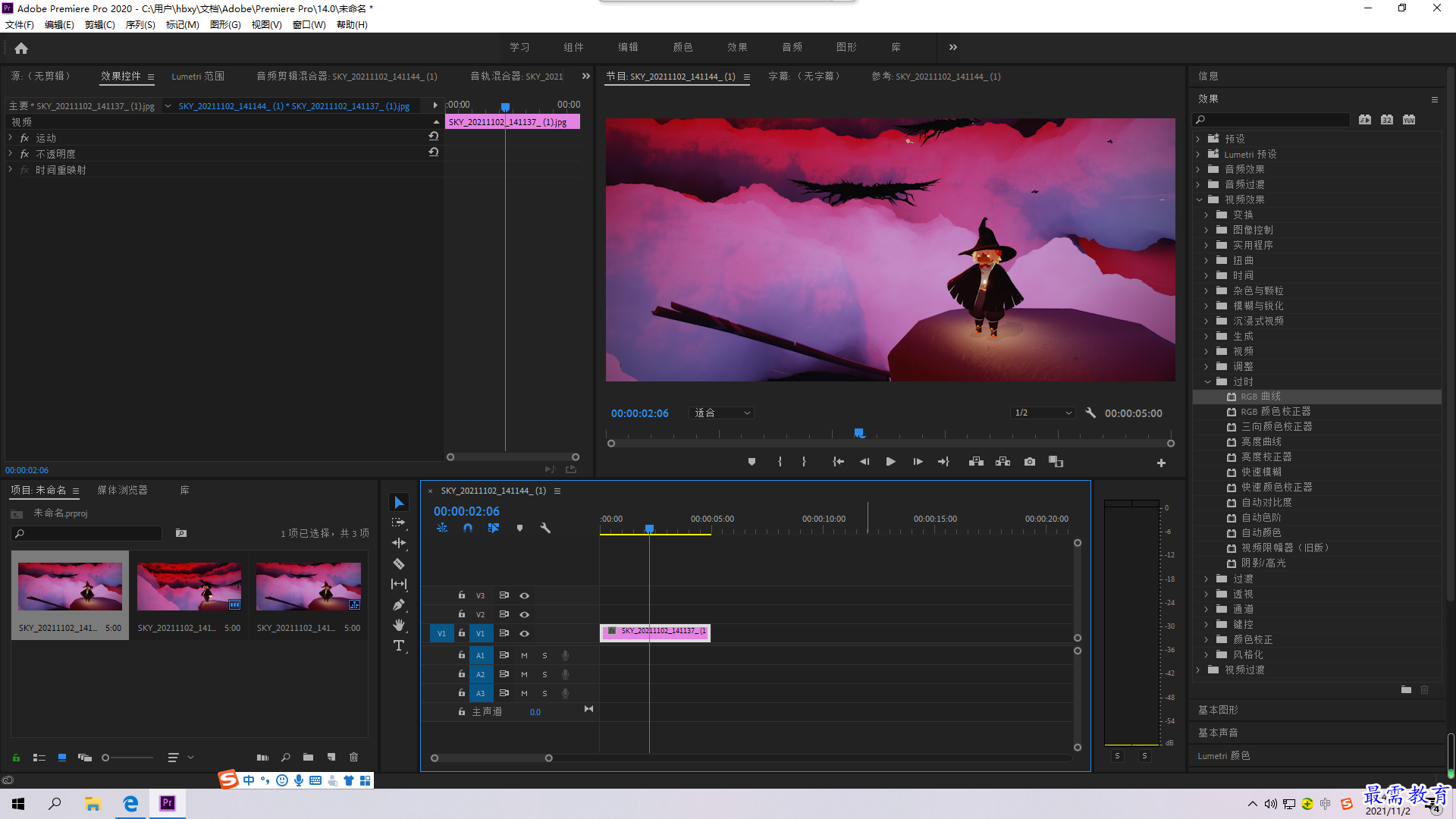This screenshot has height=819, width=1456.
Task: Switch to 编辑 workspace
Action: [x=628, y=47]
